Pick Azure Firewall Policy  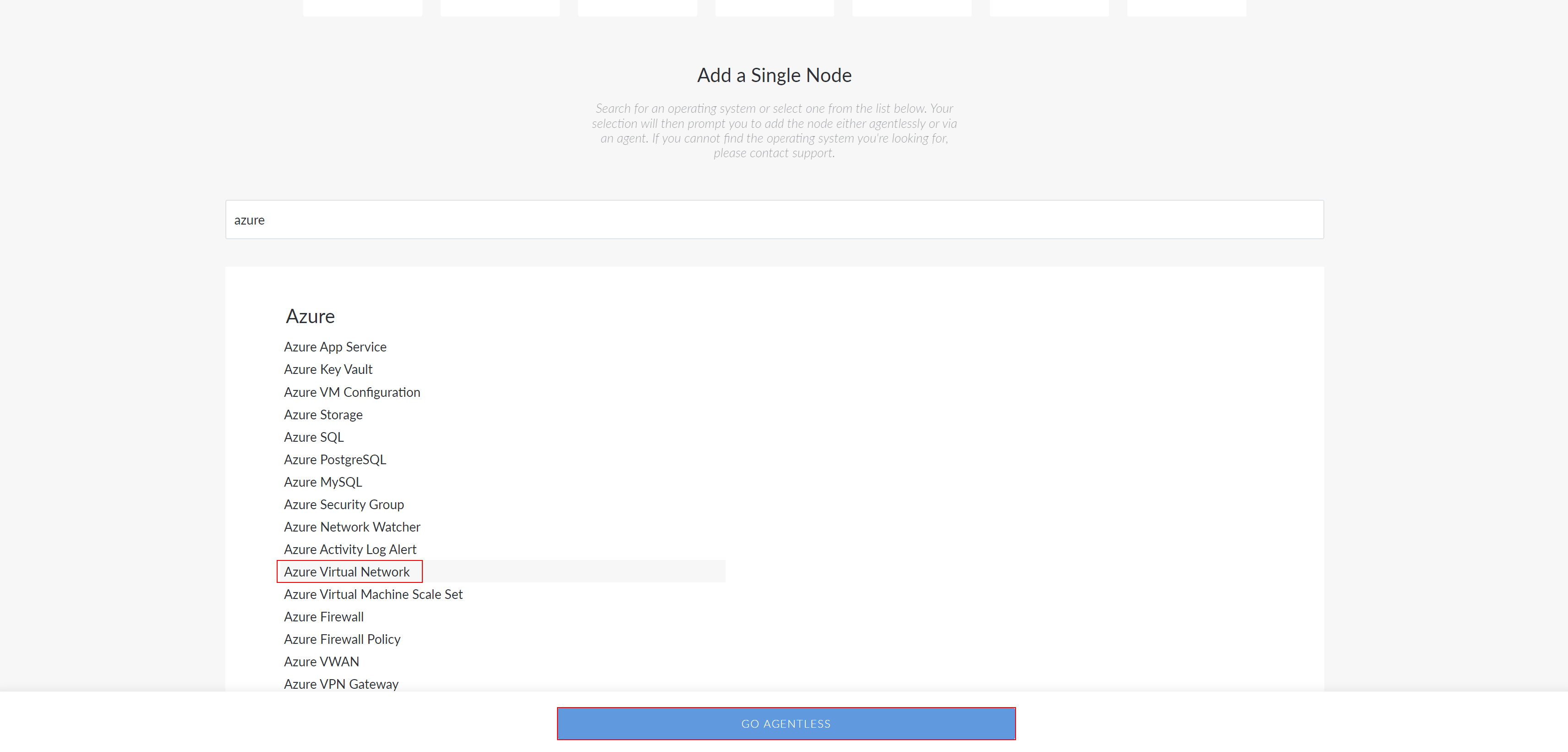(x=342, y=639)
